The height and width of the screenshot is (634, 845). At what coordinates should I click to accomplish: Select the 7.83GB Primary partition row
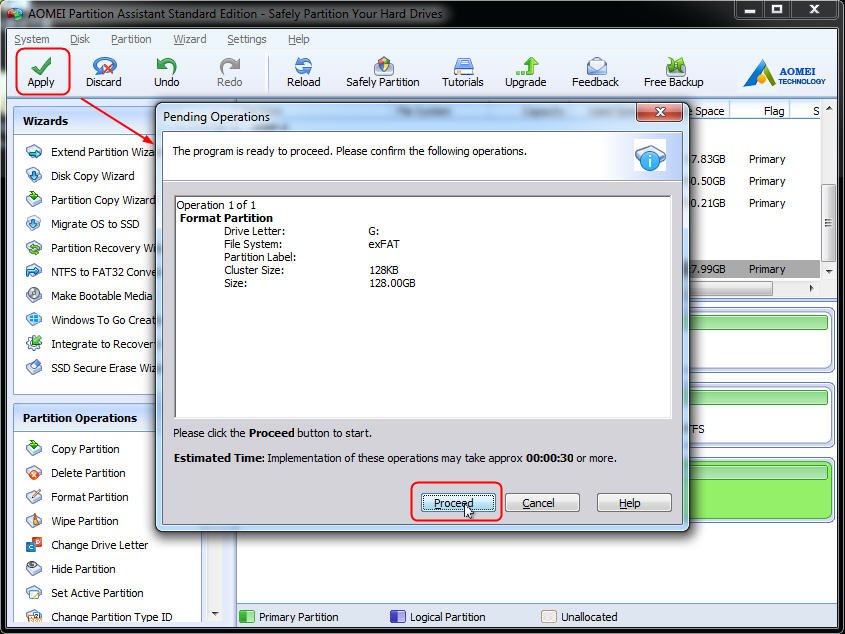click(754, 159)
